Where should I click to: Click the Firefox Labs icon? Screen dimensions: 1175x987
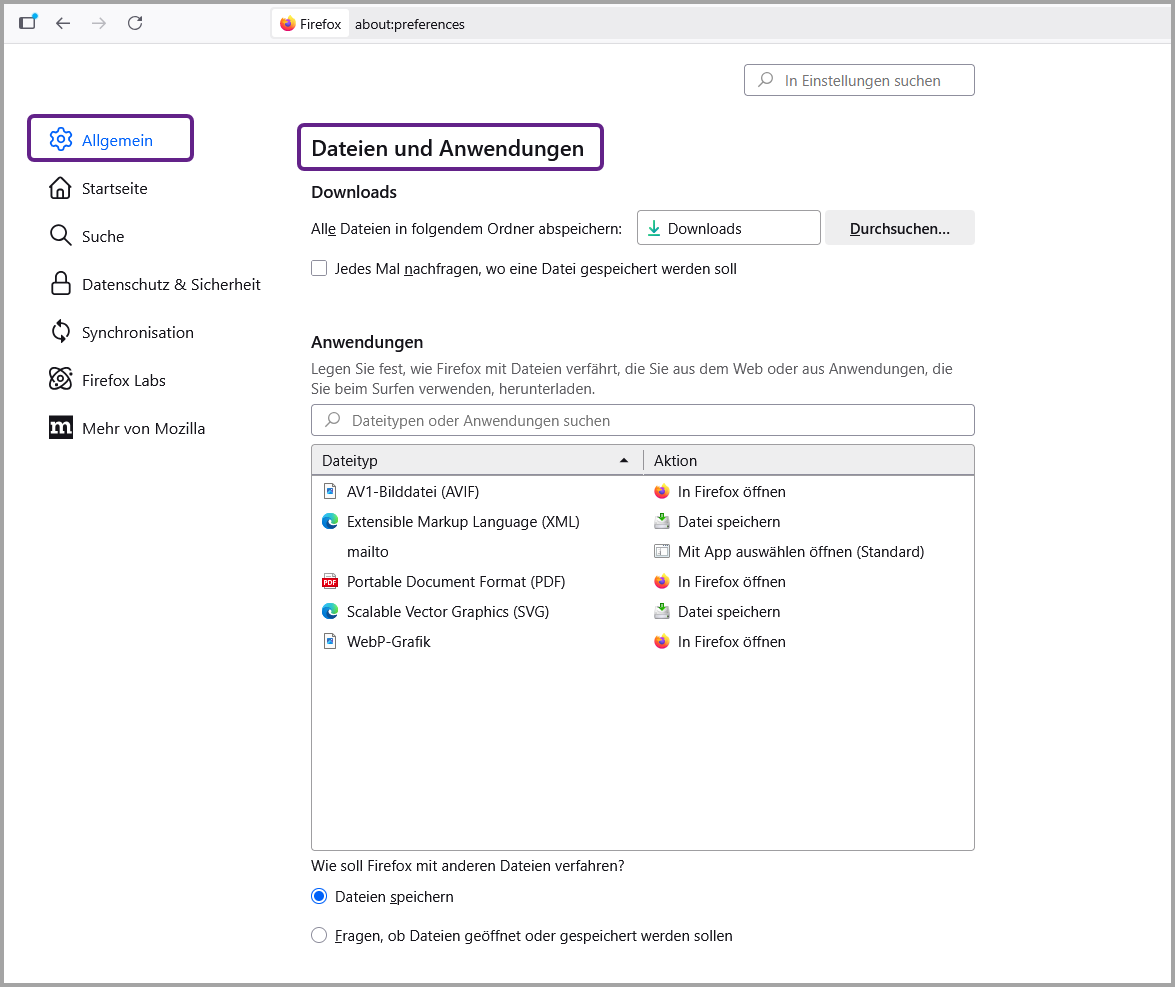pyautogui.click(x=61, y=380)
